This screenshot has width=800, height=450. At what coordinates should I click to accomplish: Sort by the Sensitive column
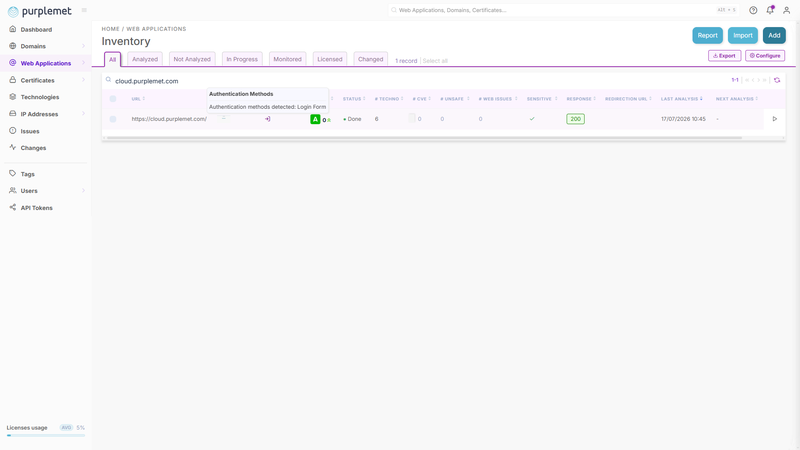542,99
